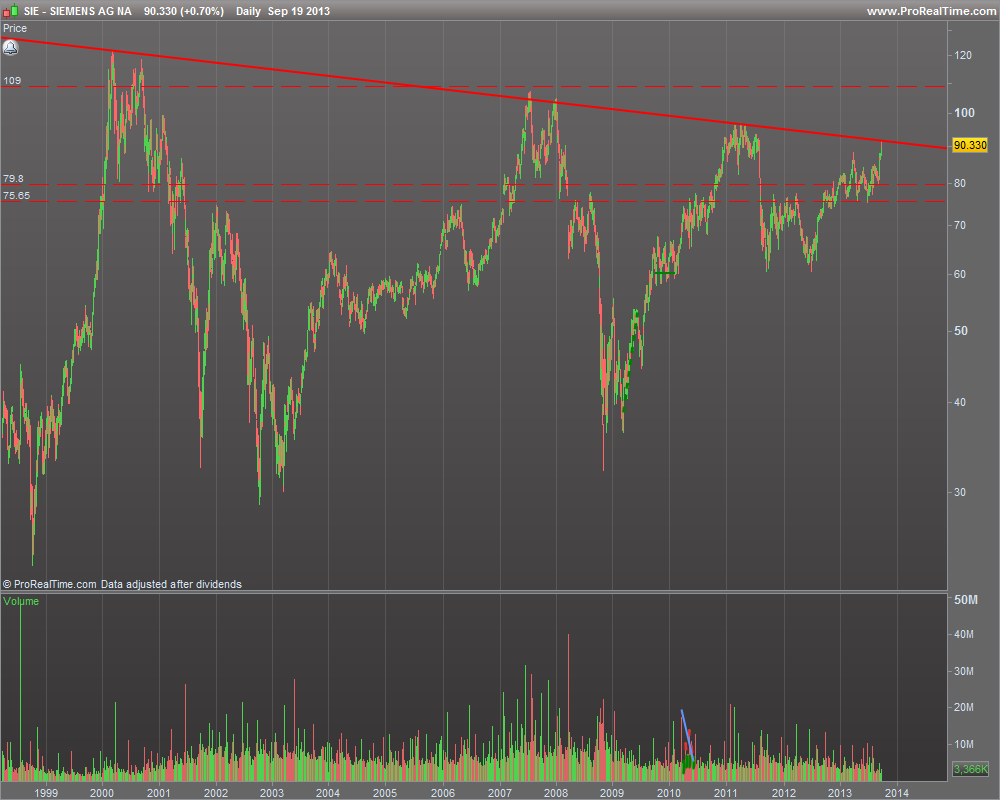Click the 40M volume axis value
The width and height of the screenshot is (1000, 800).
click(964, 634)
